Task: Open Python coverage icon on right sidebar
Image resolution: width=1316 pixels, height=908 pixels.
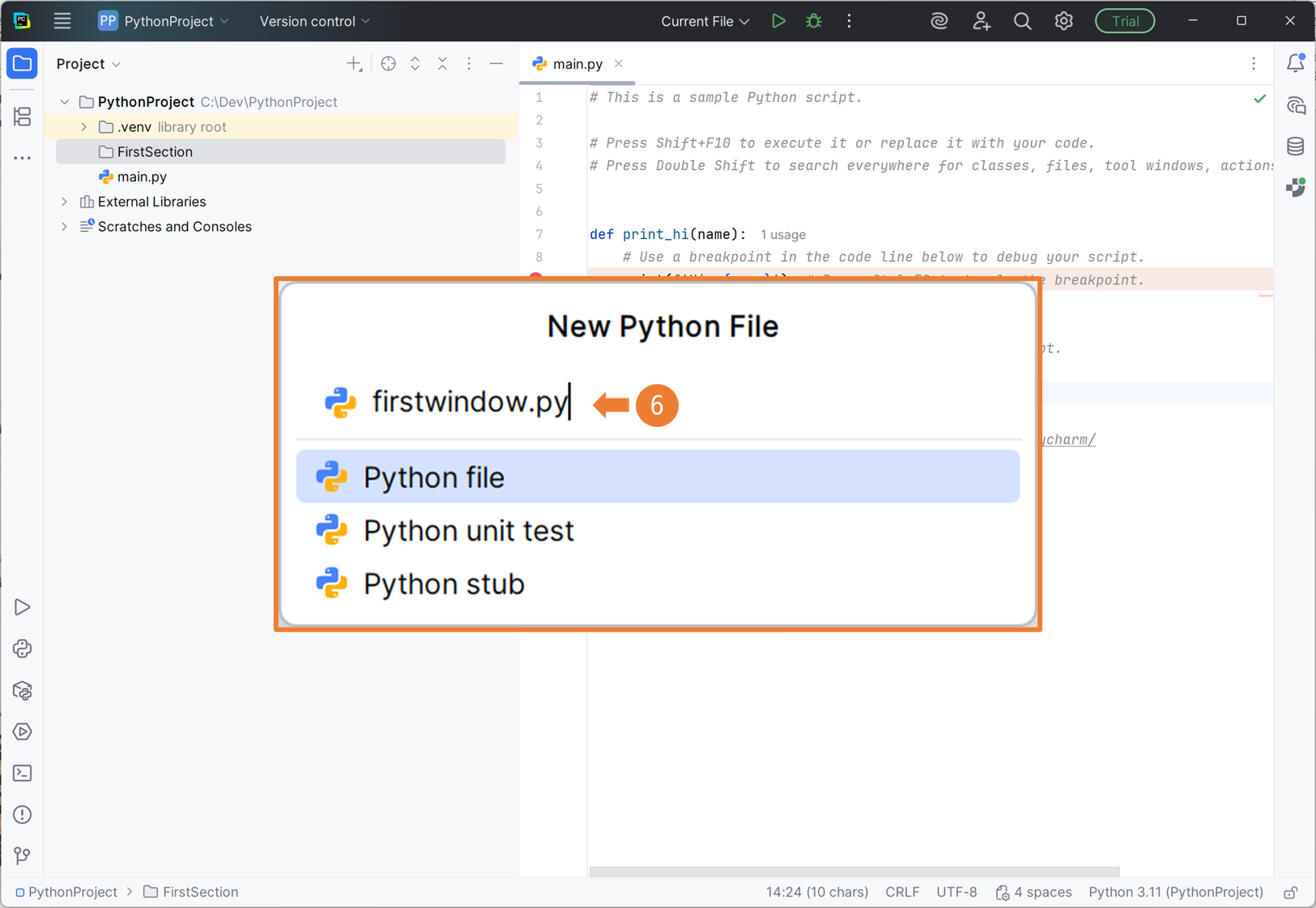Action: [1296, 188]
